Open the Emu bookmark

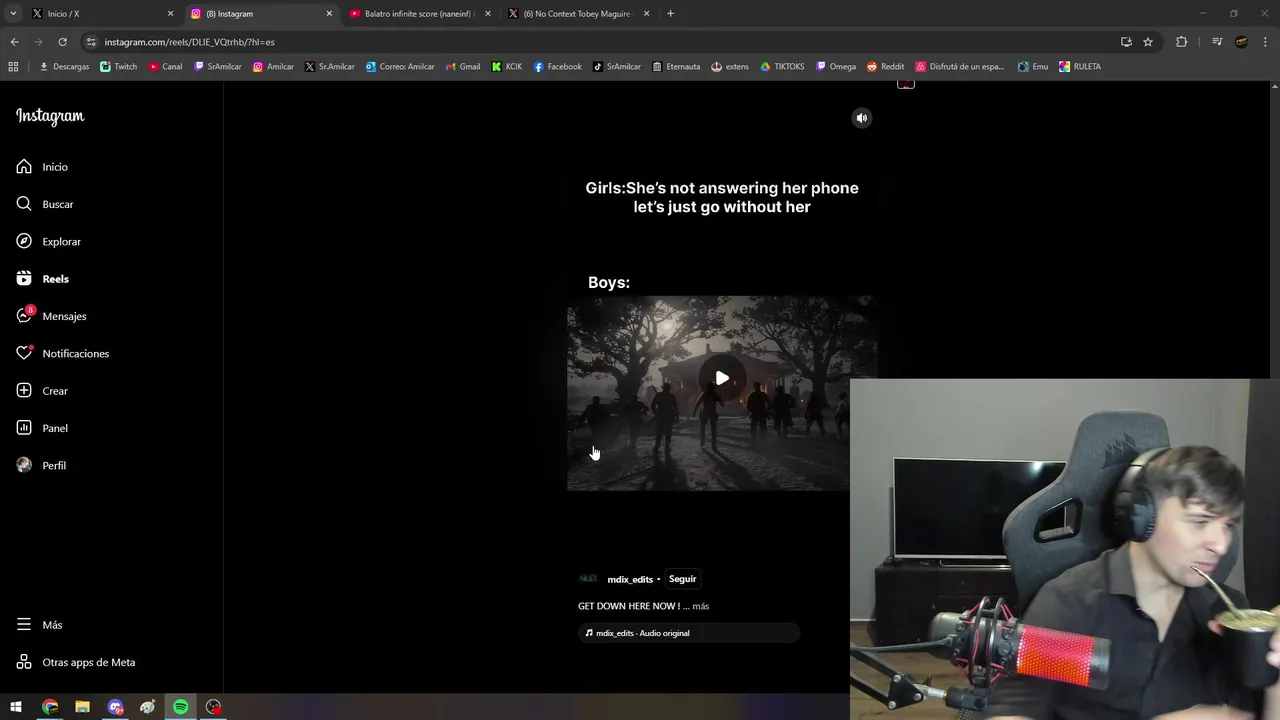pos(1033,67)
